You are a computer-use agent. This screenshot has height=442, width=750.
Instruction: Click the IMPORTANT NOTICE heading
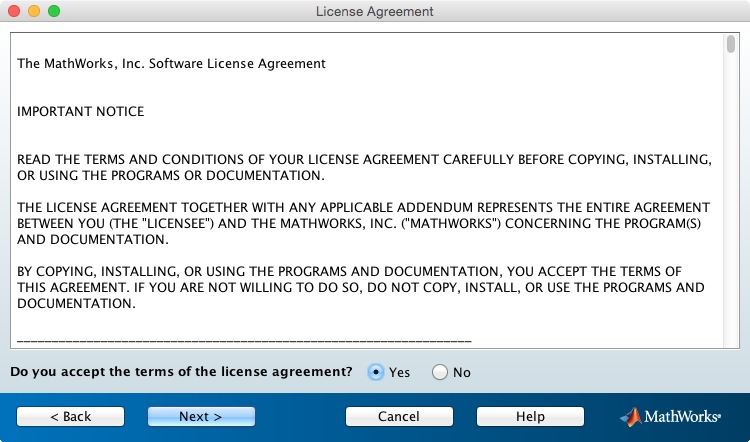tap(81, 112)
